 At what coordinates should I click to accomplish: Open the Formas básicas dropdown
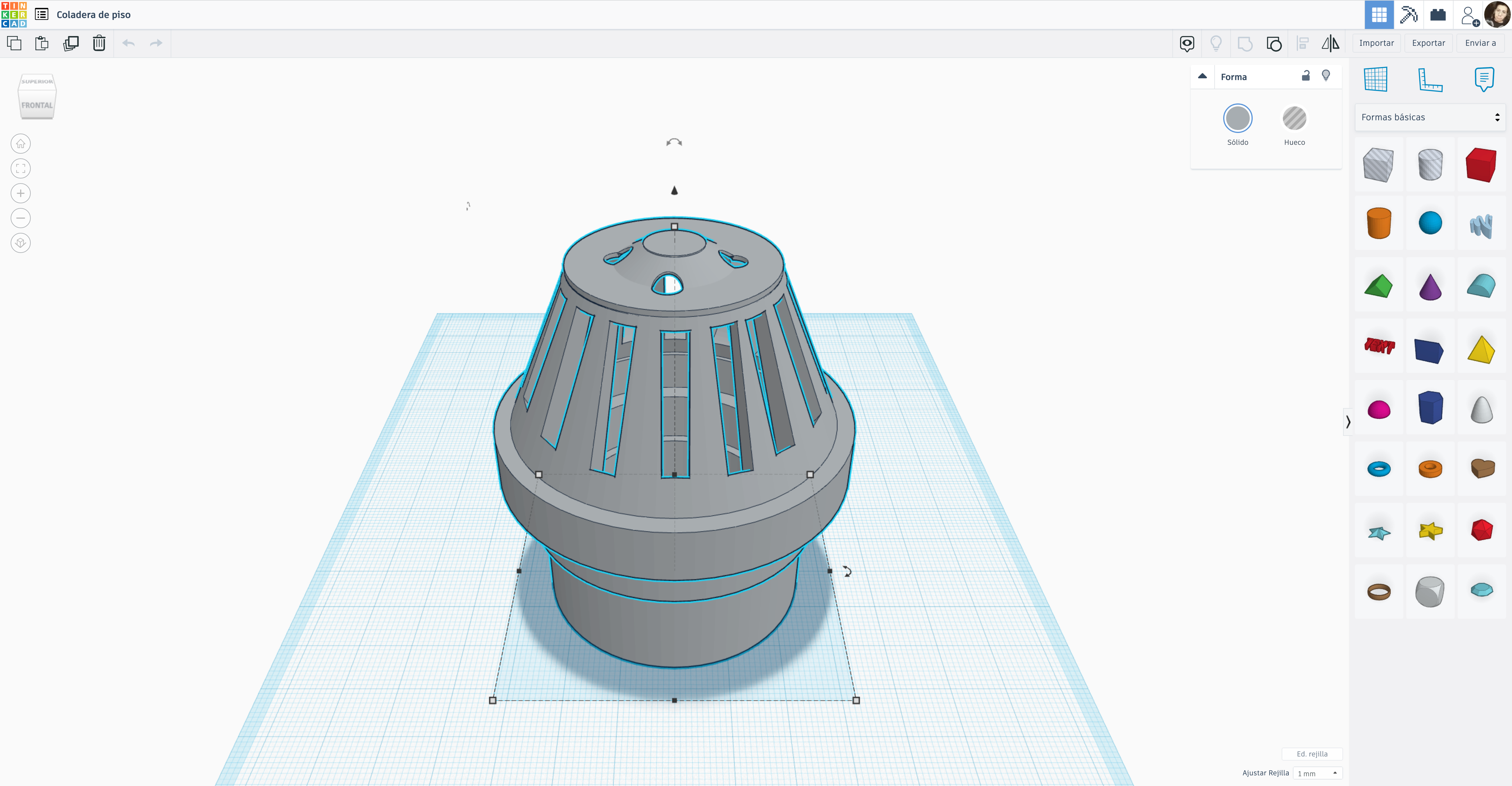1429,118
